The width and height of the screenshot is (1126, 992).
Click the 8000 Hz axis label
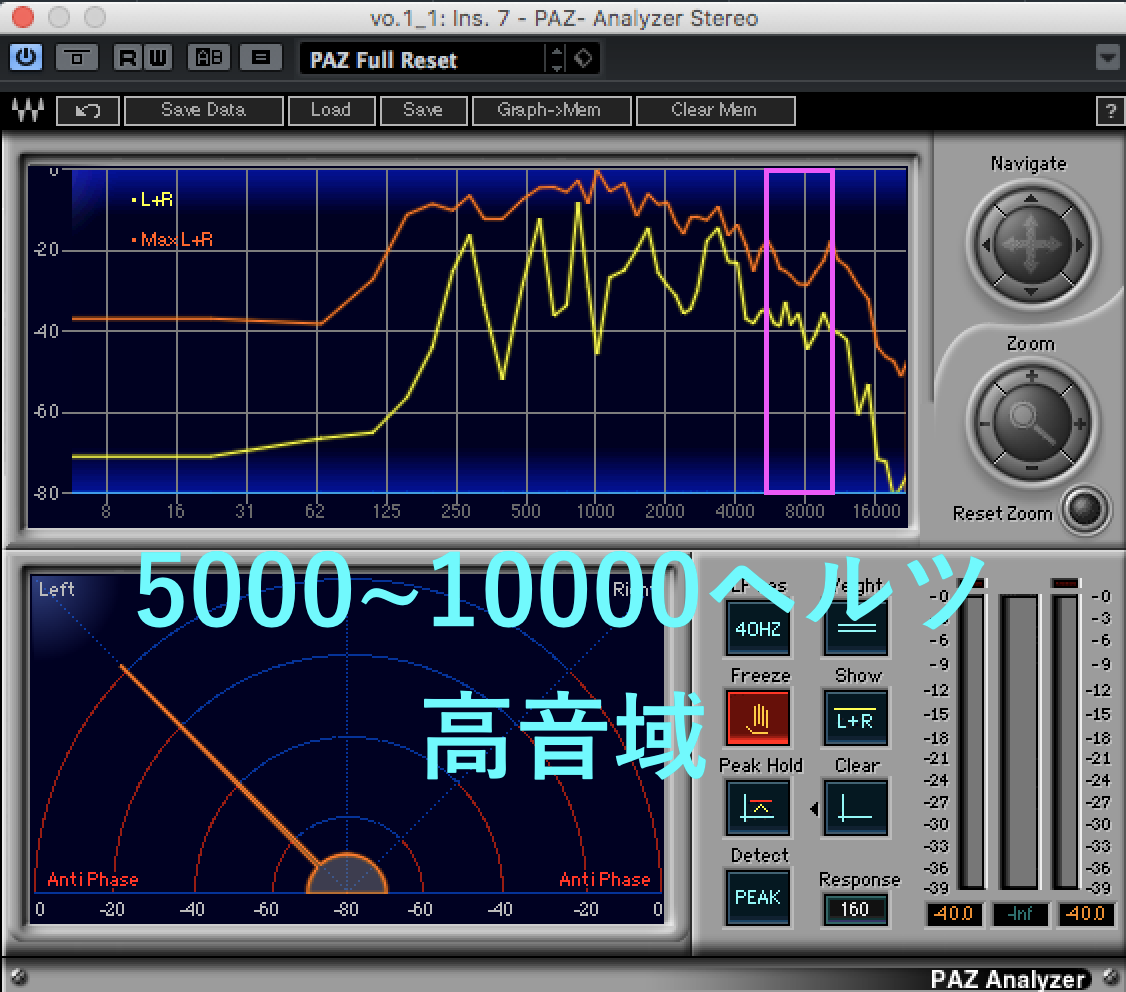tap(804, 511)
